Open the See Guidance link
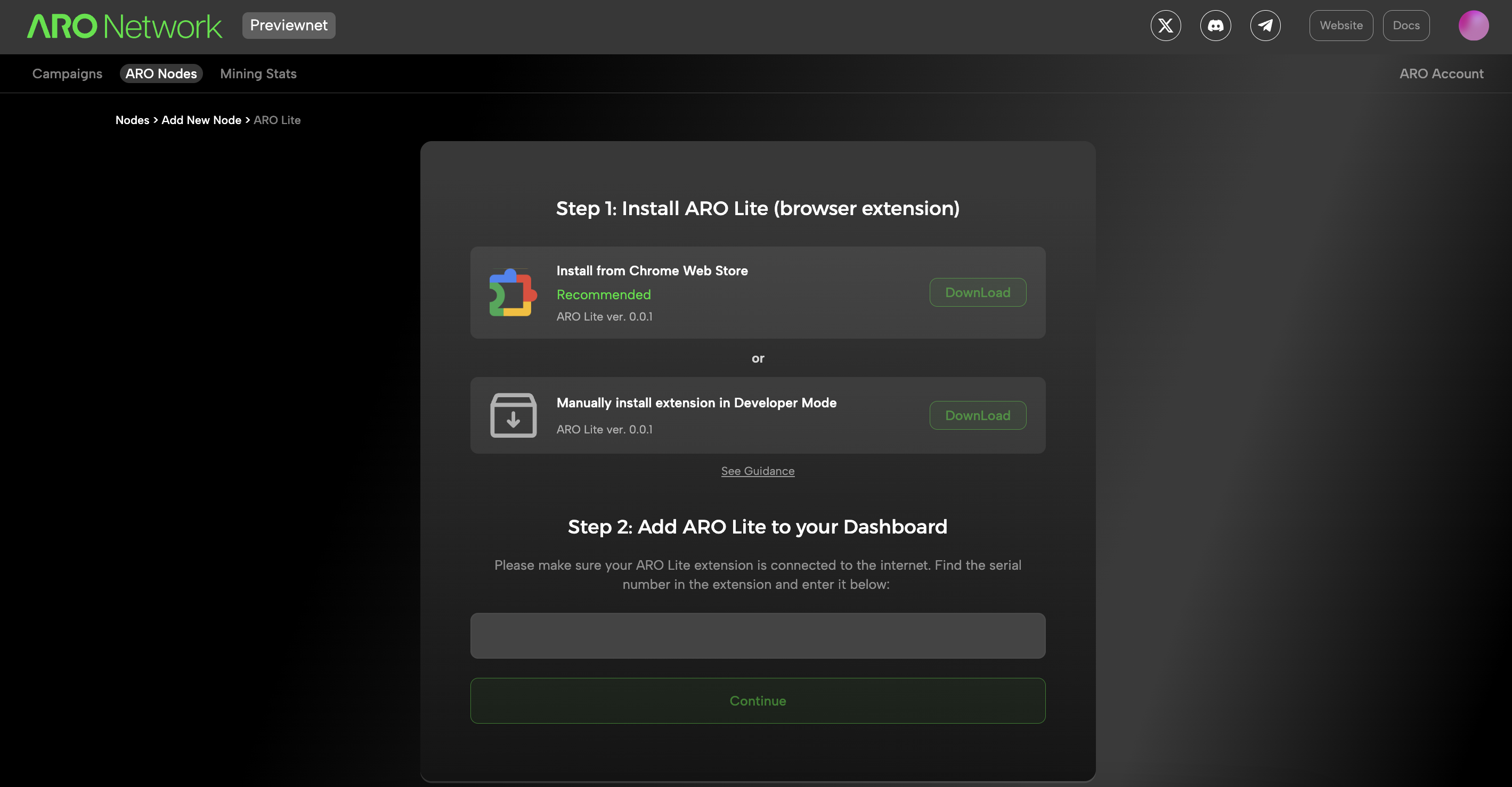Viewport: 1512px width, 787px height. tap(758, 471)
